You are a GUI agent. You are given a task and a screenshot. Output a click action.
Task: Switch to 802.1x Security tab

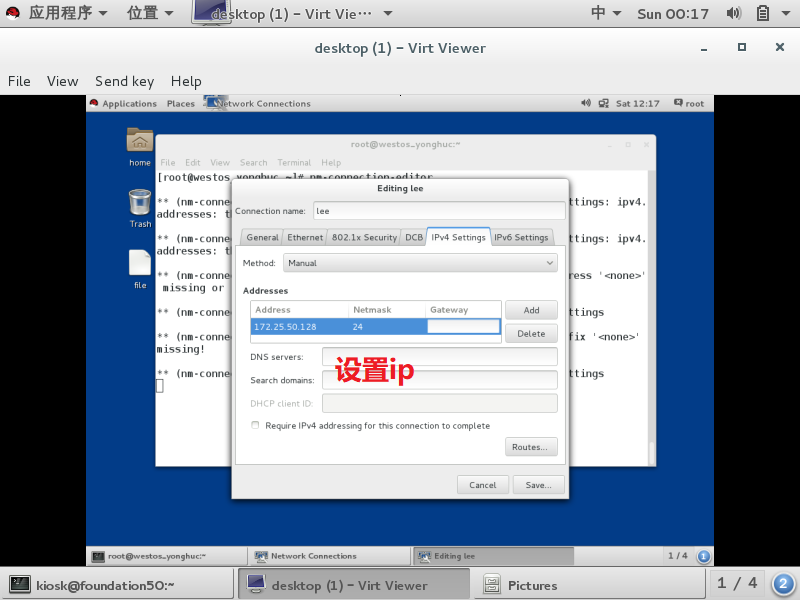364,237
